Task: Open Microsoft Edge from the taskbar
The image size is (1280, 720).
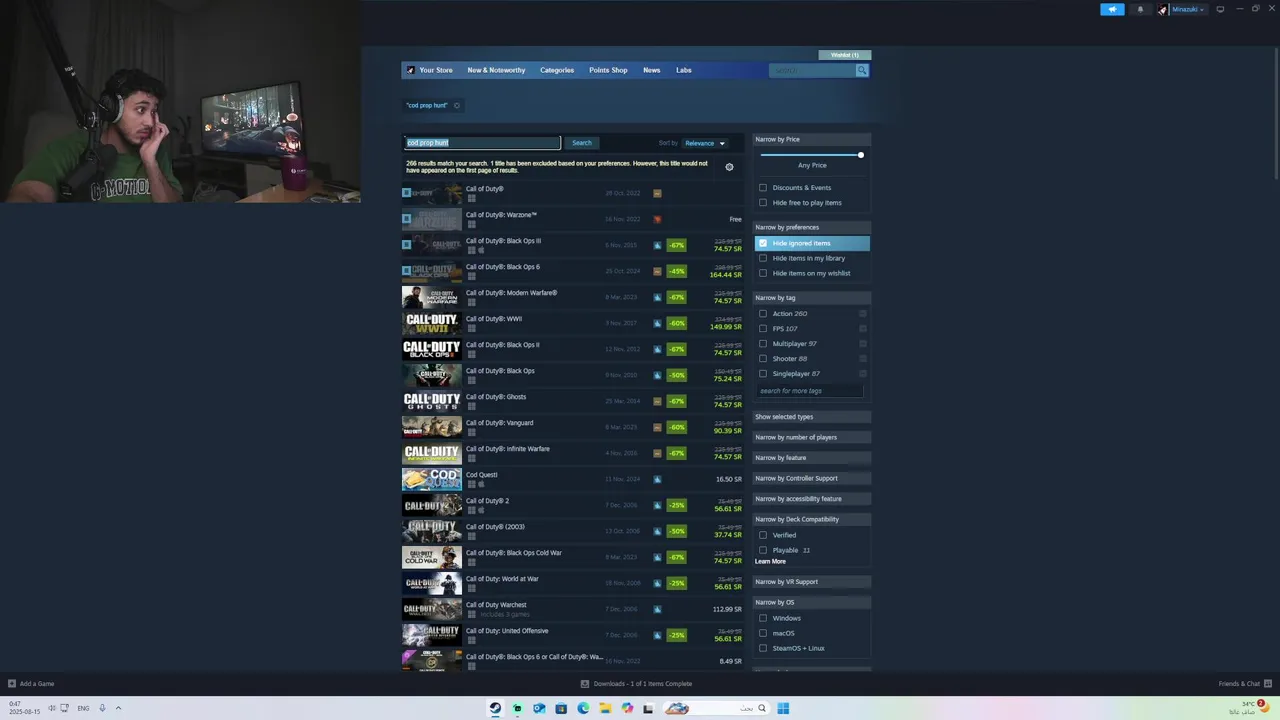Action: tap(583, 708)
